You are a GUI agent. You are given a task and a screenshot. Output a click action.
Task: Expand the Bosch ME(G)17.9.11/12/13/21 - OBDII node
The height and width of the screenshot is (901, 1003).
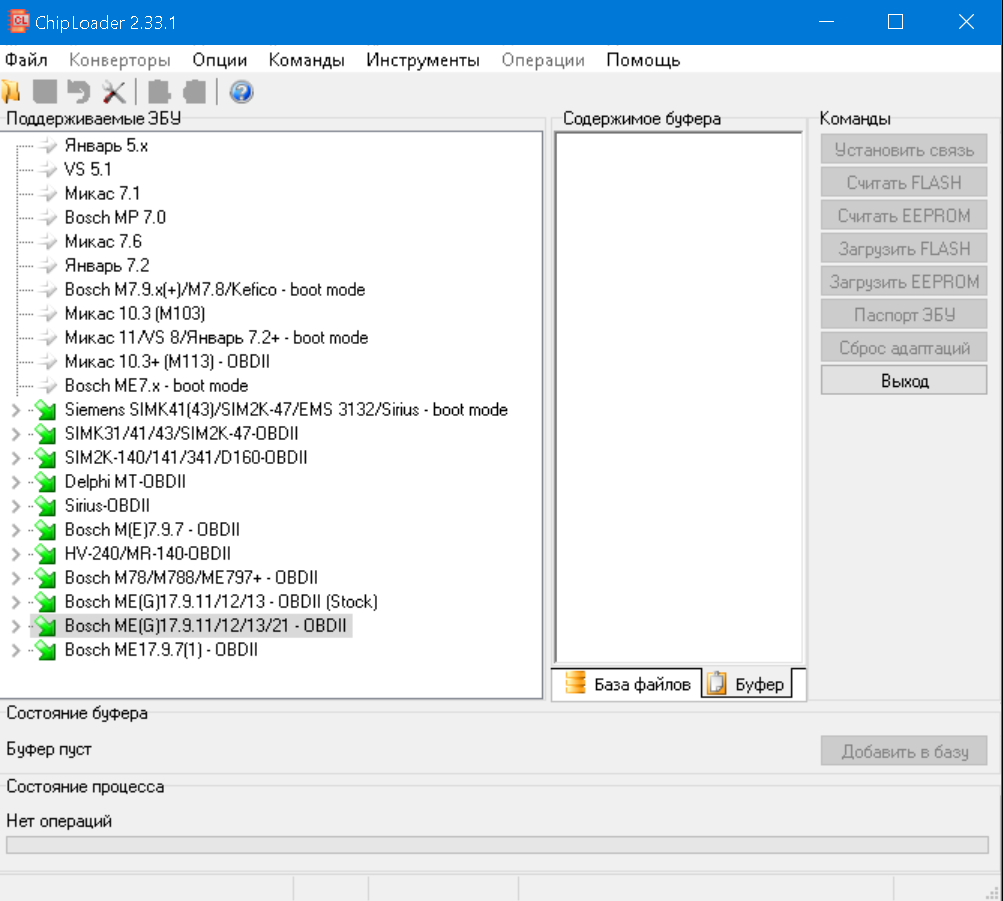coord(15,626)
